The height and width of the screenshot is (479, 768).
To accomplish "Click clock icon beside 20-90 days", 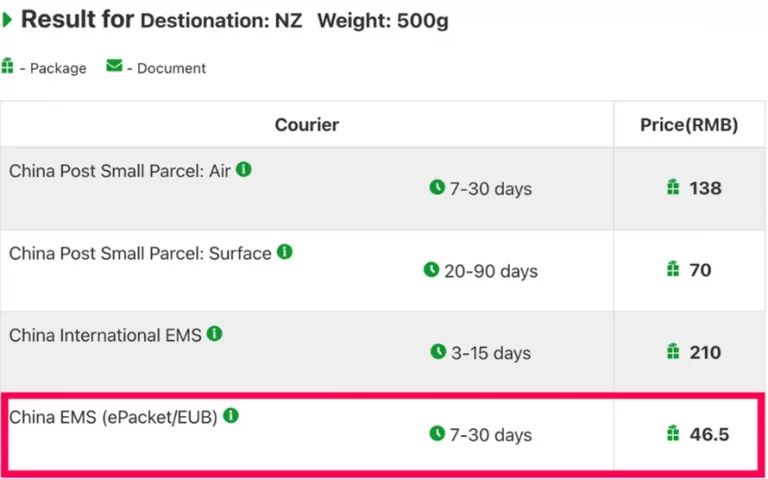I will click(x=431, y=270).
